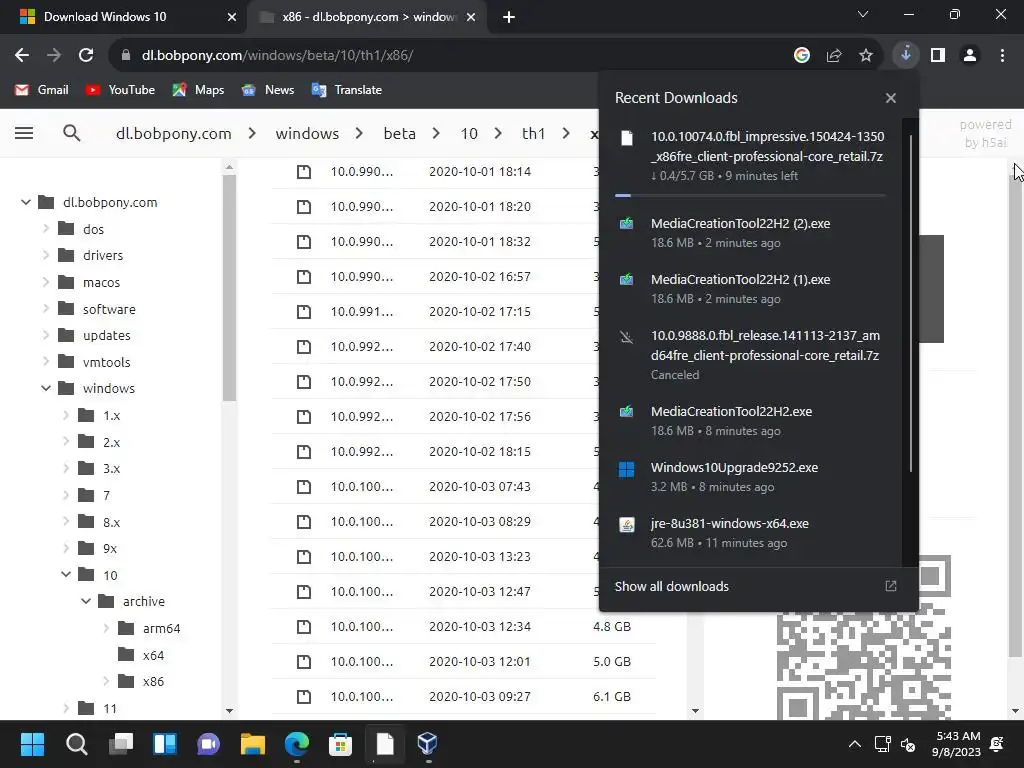Open the Windows Start menu
Screen dimensions: 1024x768
point(32,744)
